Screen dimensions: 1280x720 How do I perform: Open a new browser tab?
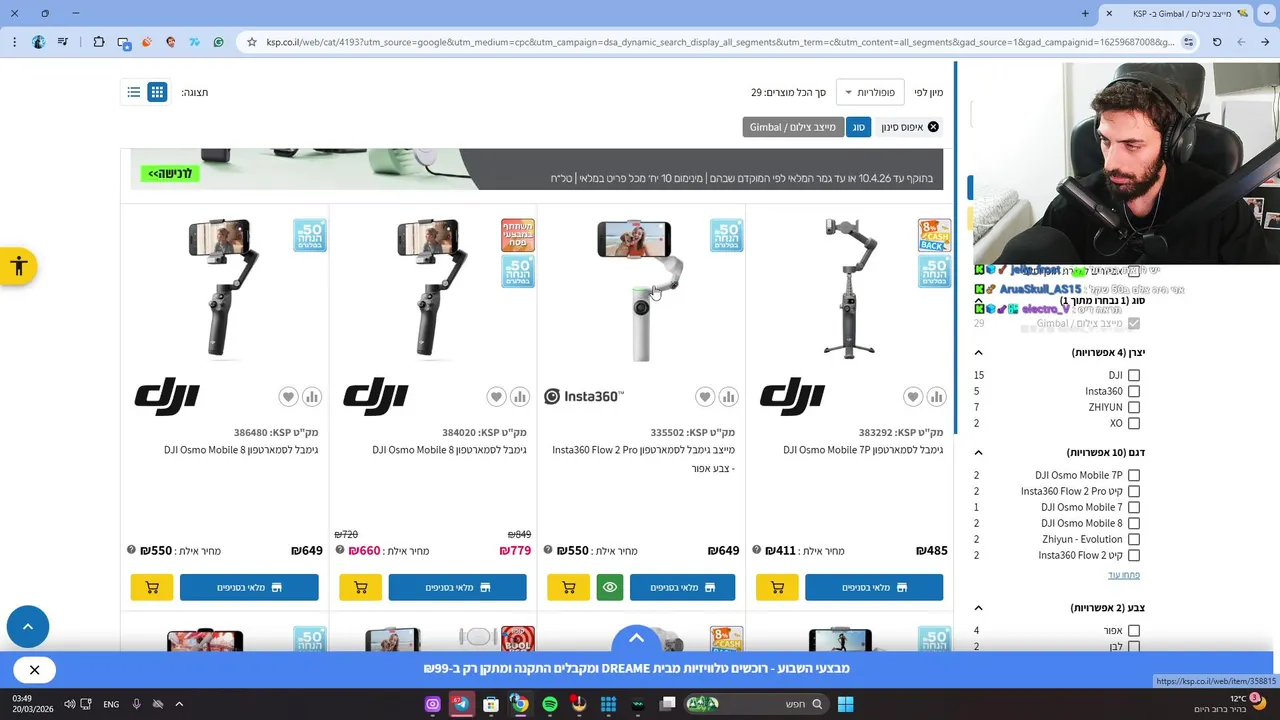pyautogui.click(x=1085, y=13)
